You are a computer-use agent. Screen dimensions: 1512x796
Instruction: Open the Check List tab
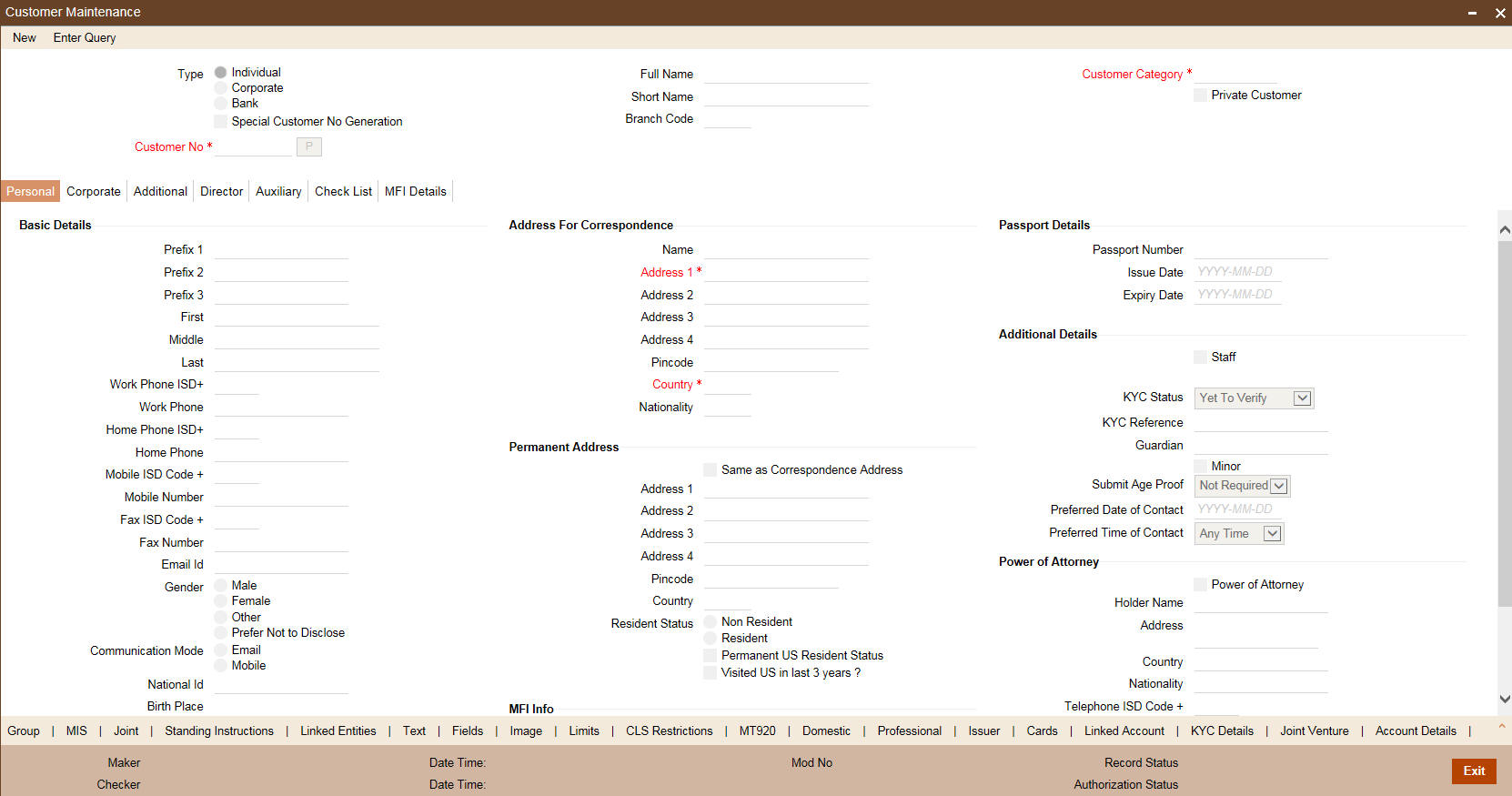tap(343, 191)
